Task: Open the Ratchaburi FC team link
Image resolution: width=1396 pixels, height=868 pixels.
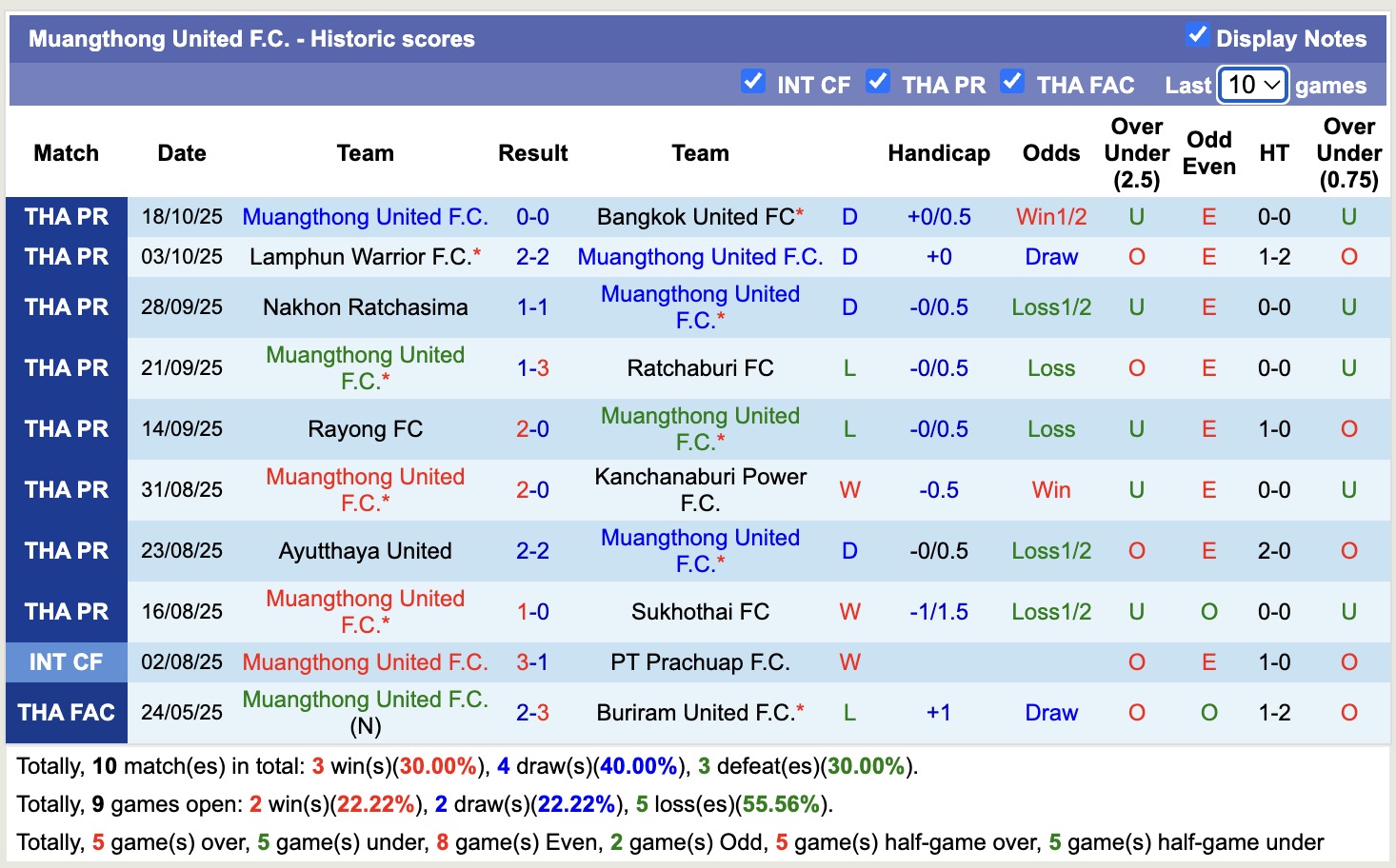Action: pyautogui.click(x=701, y=368)
